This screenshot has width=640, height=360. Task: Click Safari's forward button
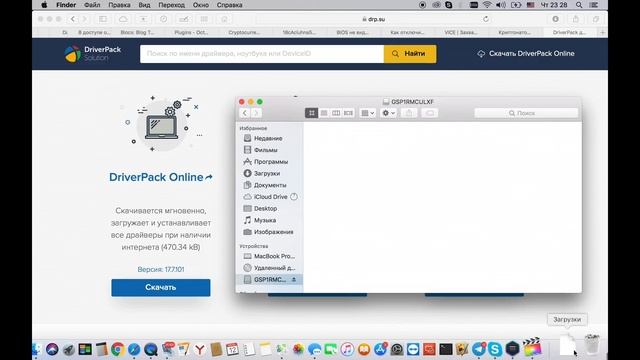tap(84, 19)
